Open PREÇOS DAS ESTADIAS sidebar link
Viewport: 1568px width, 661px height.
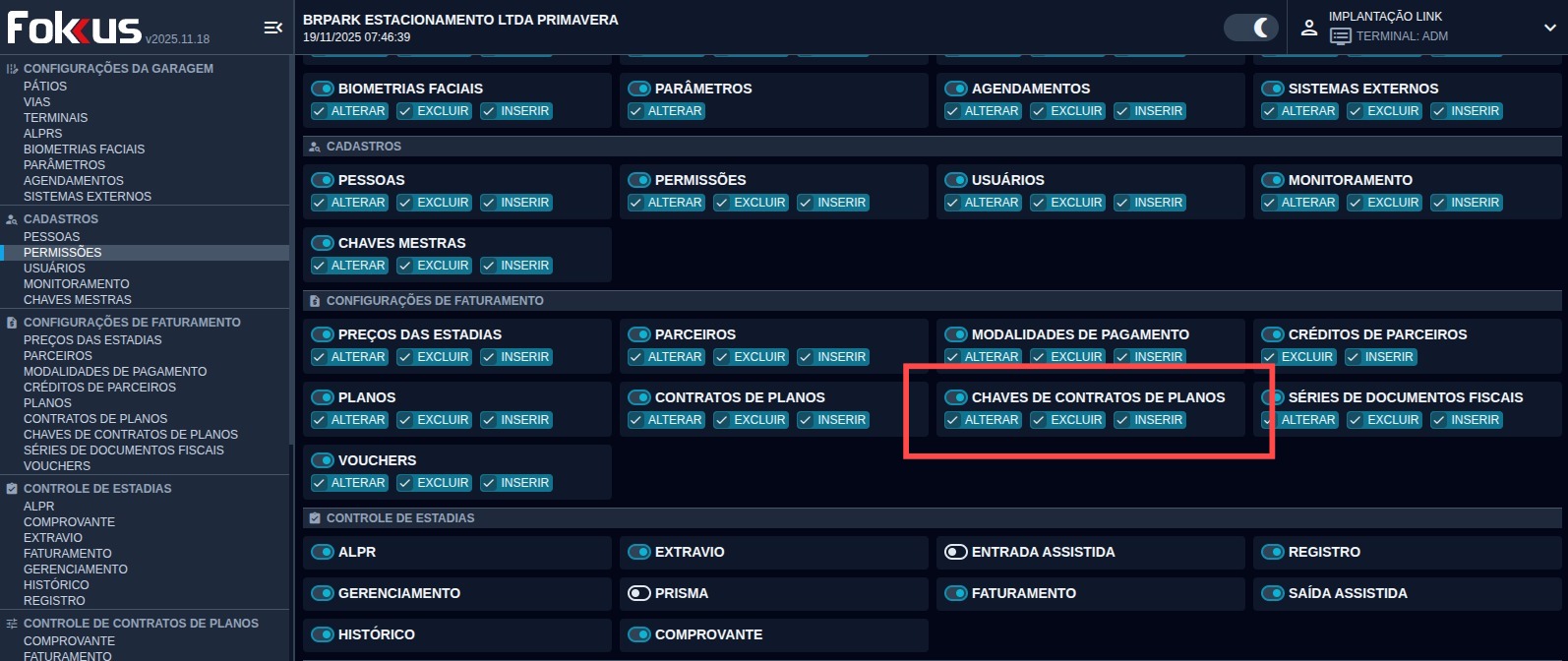92,340
